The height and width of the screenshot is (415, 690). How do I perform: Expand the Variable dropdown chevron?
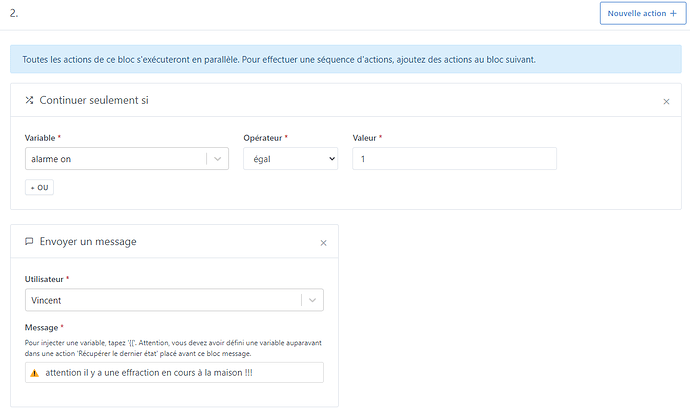point(217,158)
